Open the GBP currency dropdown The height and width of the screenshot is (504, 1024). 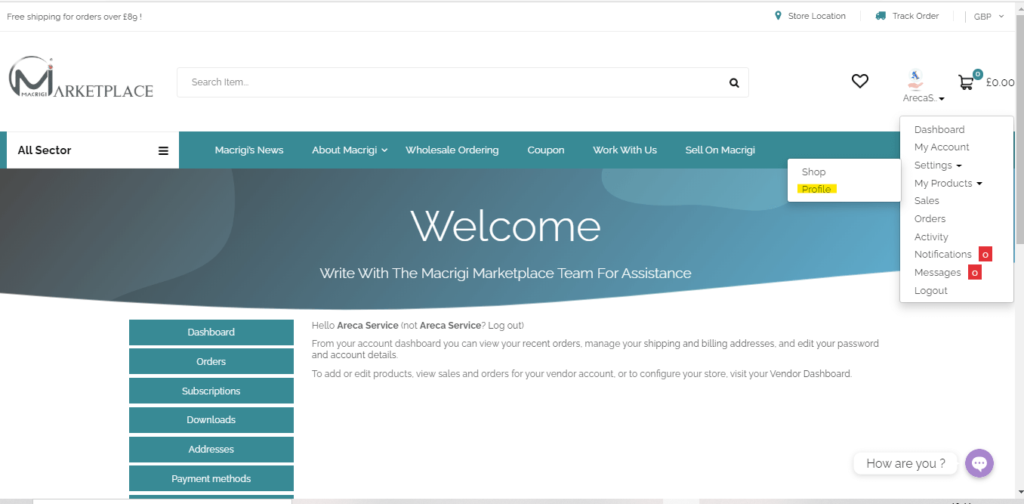(x=989, y=16)
